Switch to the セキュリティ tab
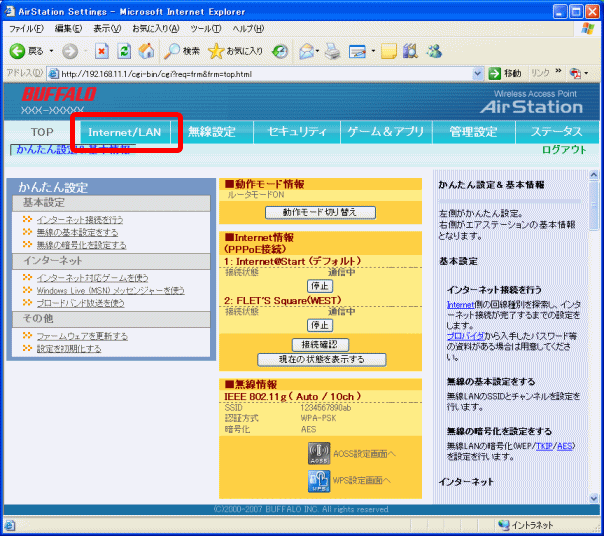Image resolution: width=604 pixels, height=536 pixels. 297,132
